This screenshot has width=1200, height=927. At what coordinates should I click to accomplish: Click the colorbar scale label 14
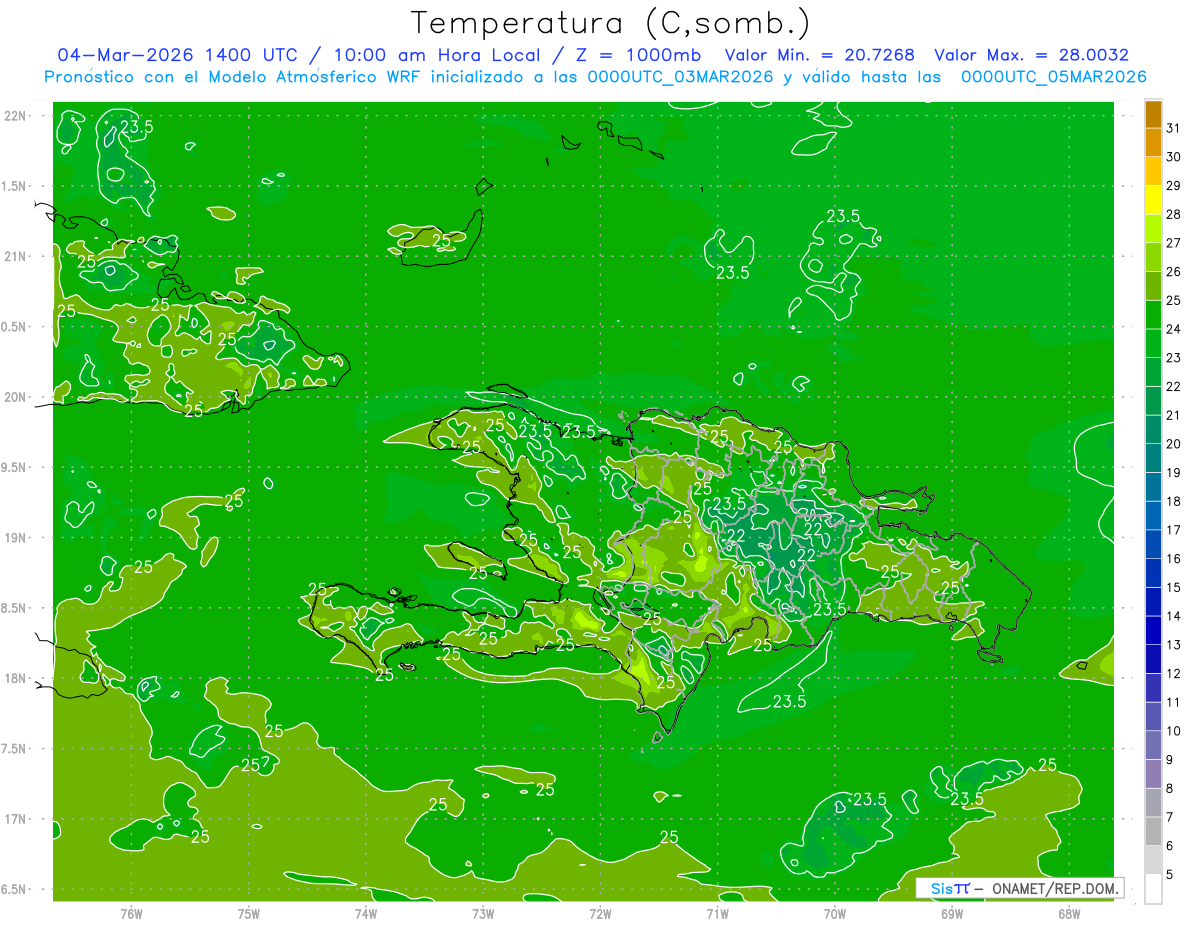(1174, 616)
